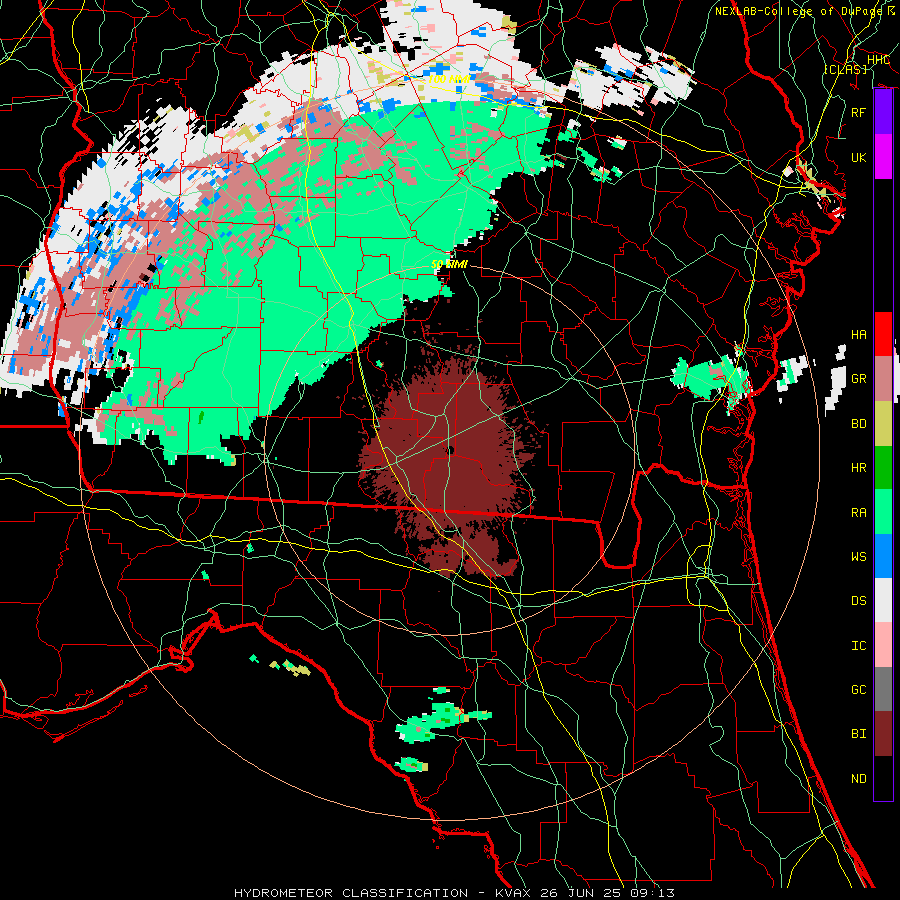Screen dimensions: 900x900
Task: Click the RA legend label
Action: 858,513
